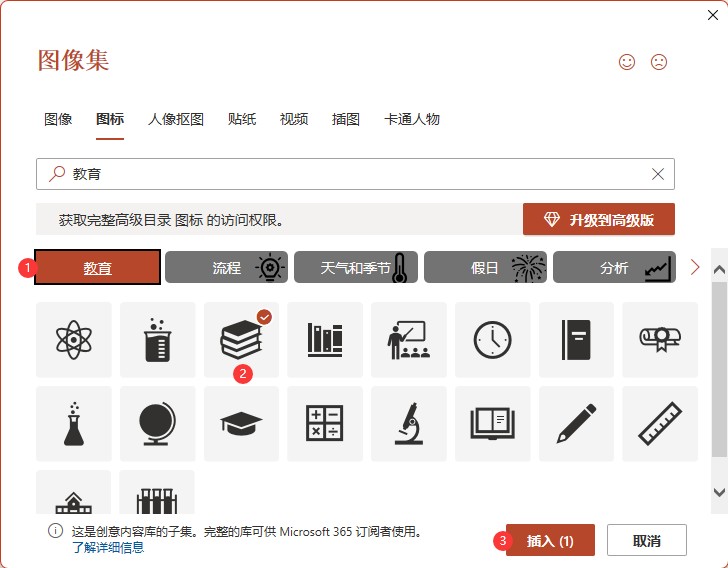Select the globe icon
This screenshot has width=728, height=568.
point(158,424)
